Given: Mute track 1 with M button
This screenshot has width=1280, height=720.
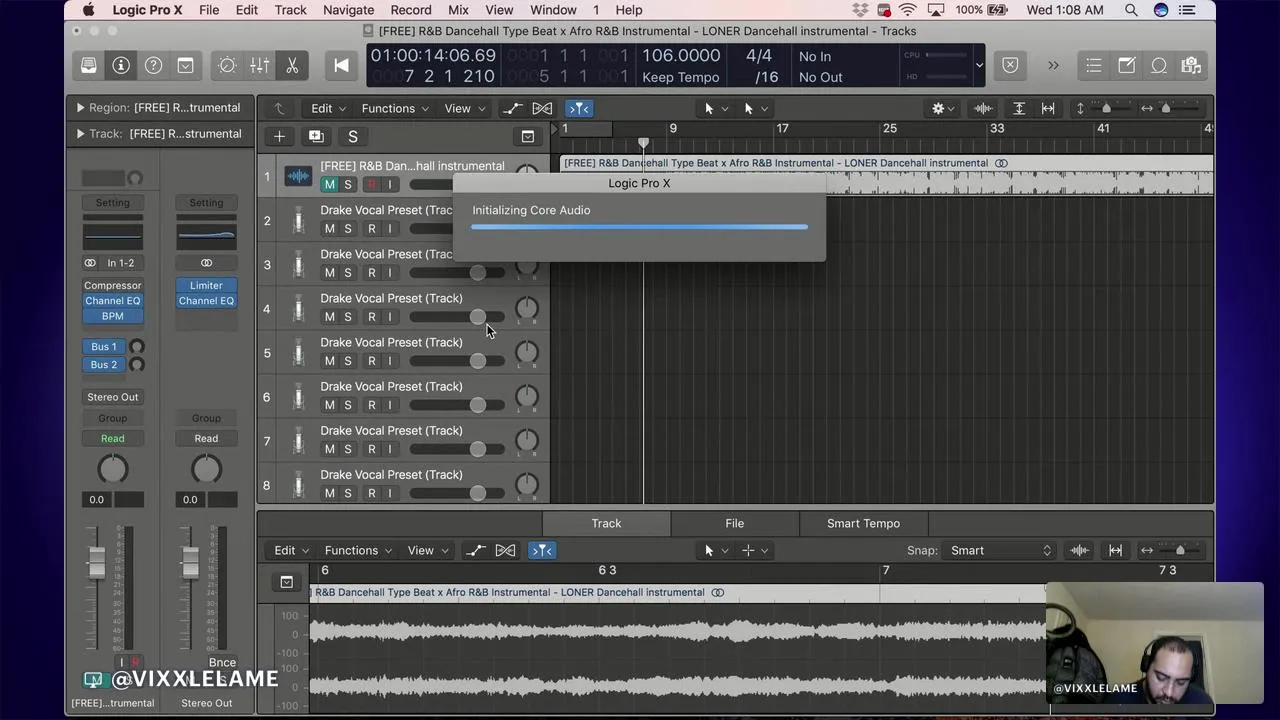Looking at the screenshot, I should tap(329, 184).
